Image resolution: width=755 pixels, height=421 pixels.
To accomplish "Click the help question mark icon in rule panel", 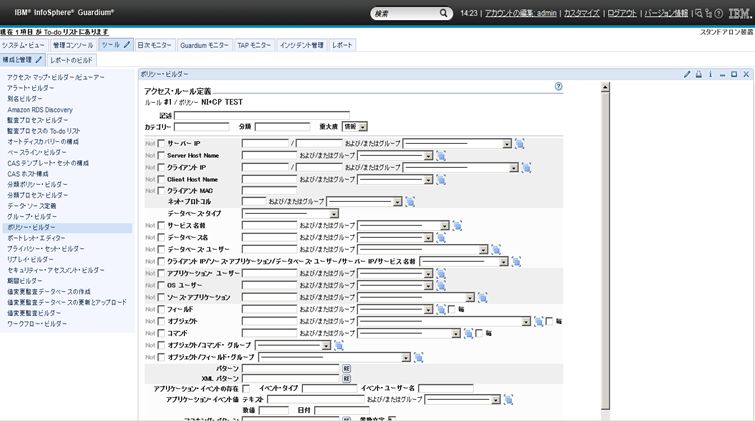I will click(558, 87).
